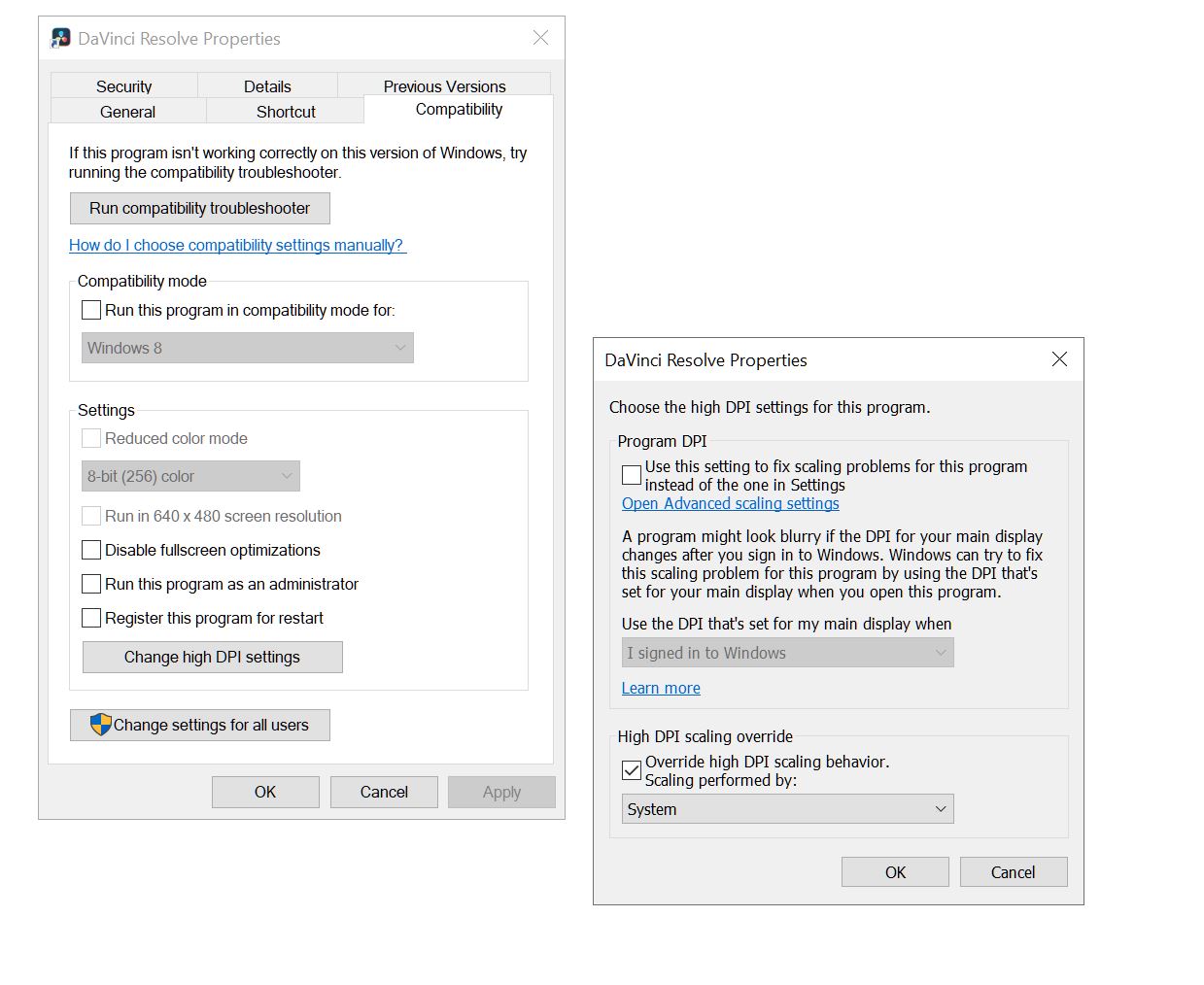Open the Windows 8 compatibility dropdown

(248, 348)
